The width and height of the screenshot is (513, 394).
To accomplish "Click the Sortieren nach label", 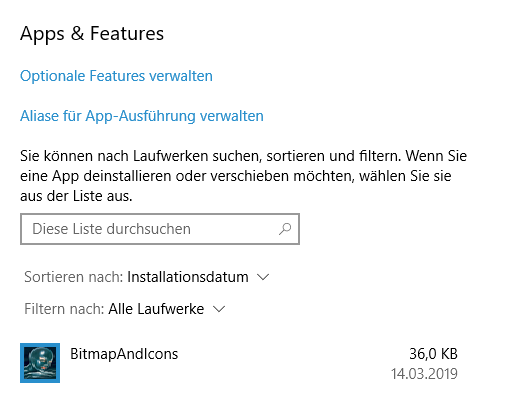I will (x=74, y=277).
